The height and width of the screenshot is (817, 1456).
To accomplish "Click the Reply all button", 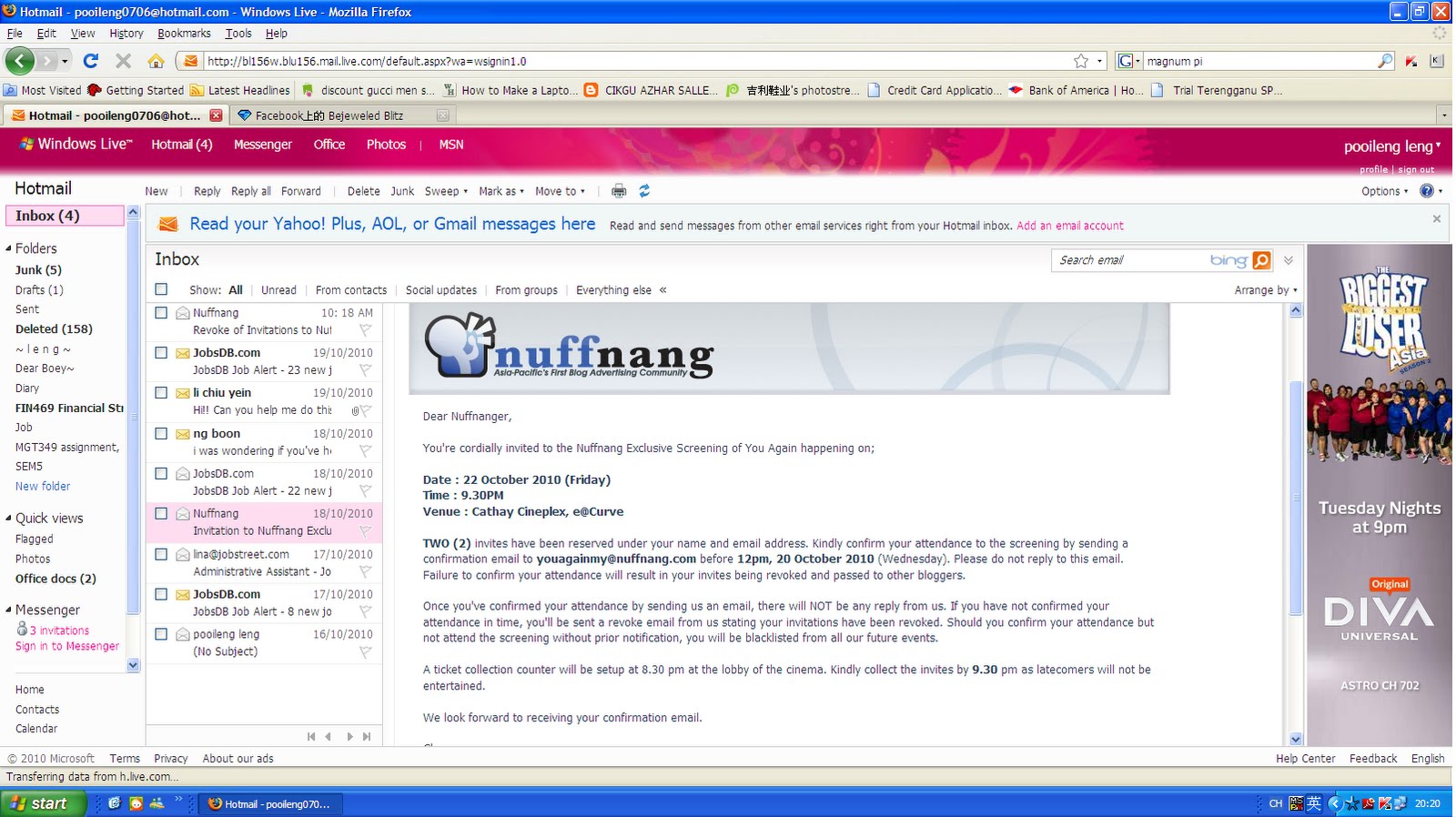I will click(251, 191).
